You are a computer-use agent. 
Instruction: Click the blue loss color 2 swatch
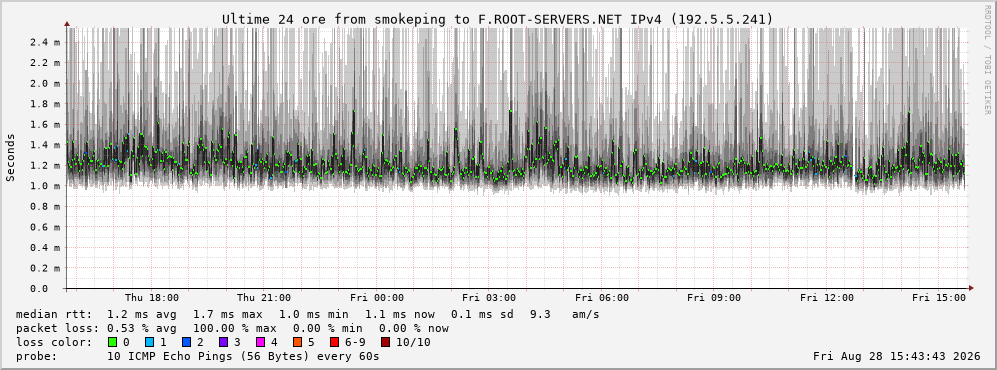point(186,342)
